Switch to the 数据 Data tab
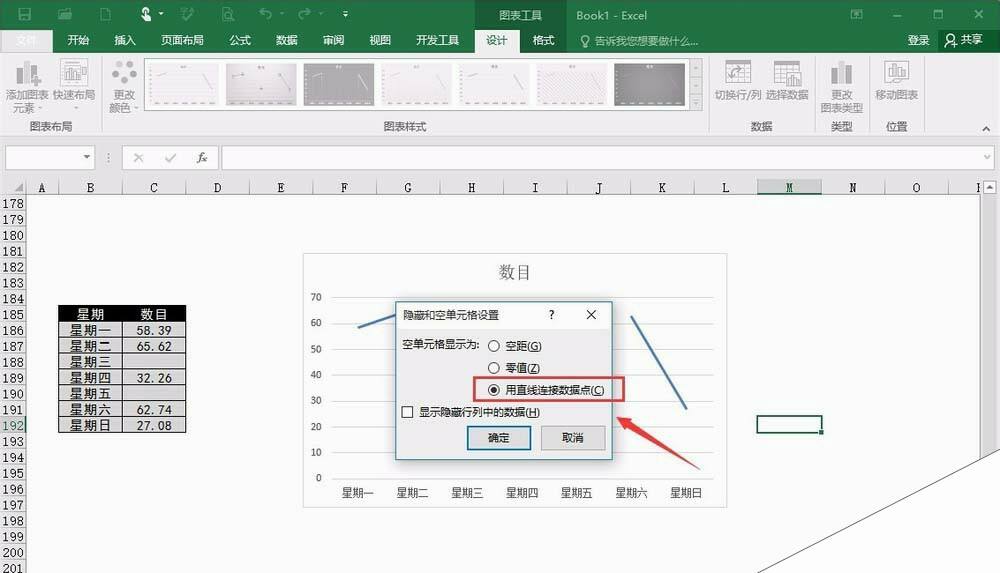The image size is (1000, 573). [x=286, y=40]
